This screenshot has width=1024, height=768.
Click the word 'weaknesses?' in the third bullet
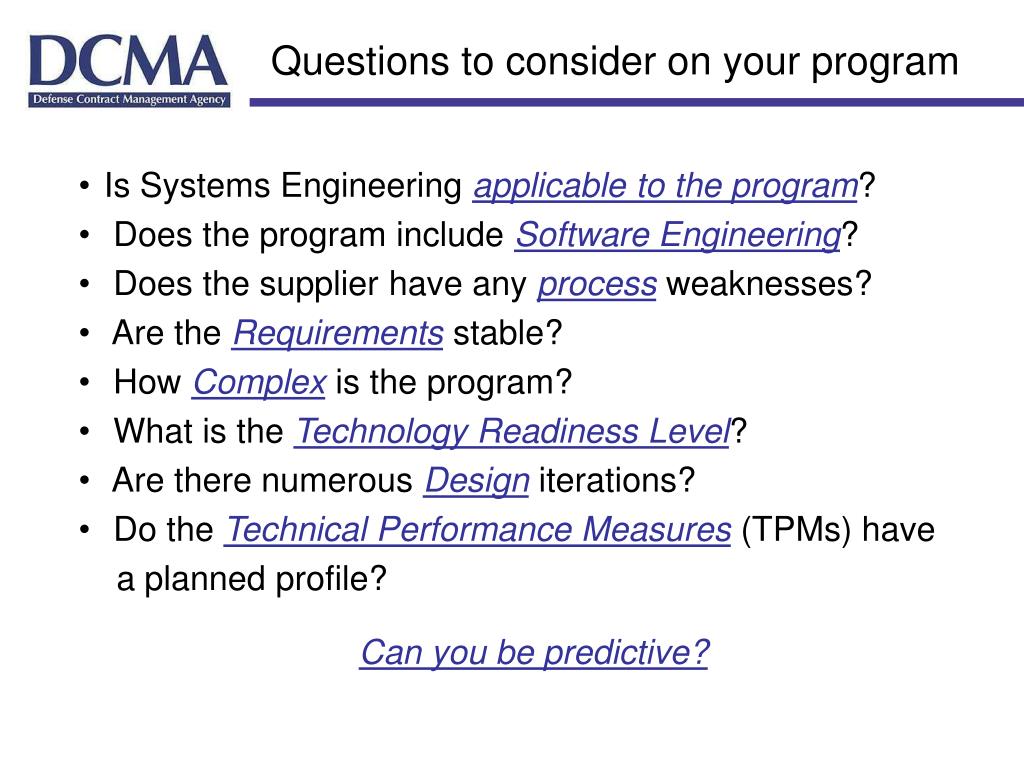[769, 284]
